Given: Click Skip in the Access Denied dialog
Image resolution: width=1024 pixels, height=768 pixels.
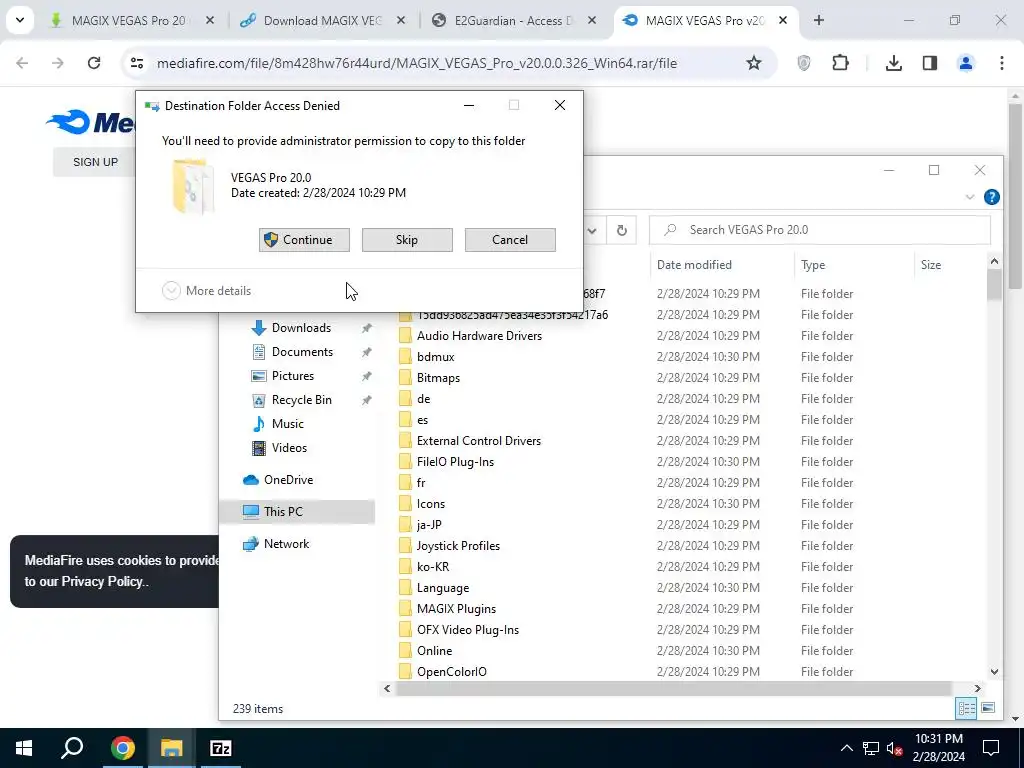Looking at the screenshot, I should 407,240.
